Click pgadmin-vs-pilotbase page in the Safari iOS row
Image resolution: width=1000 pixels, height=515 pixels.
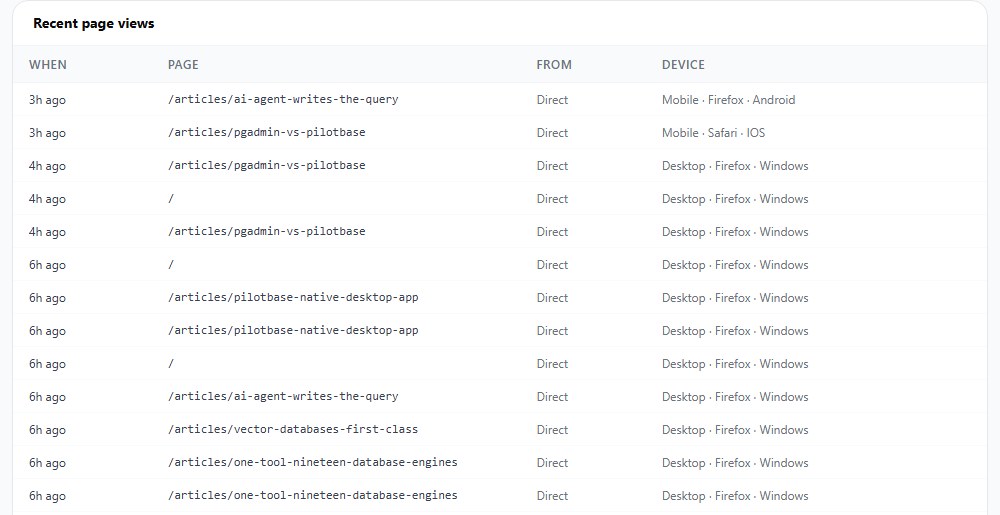point(267,133)
